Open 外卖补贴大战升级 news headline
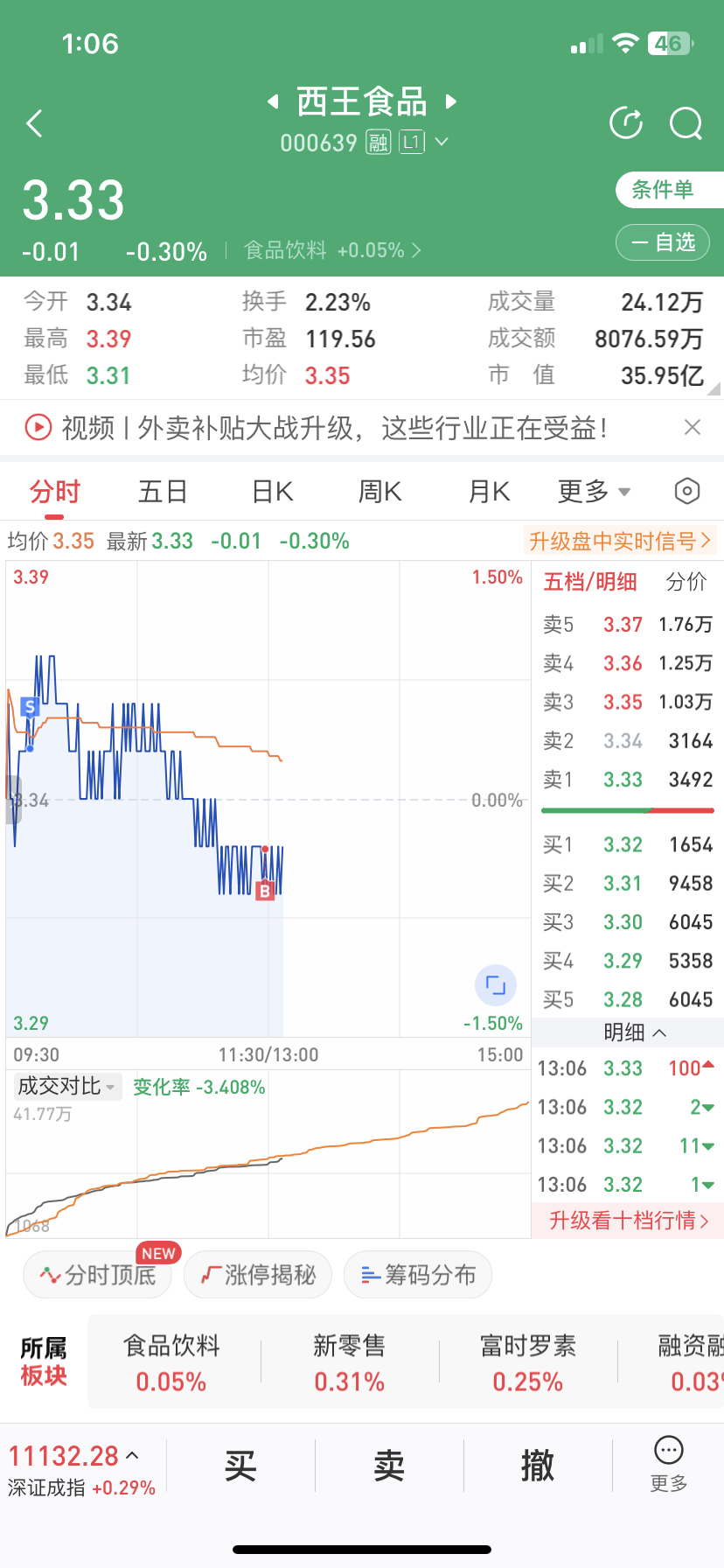 pos(334,428)
